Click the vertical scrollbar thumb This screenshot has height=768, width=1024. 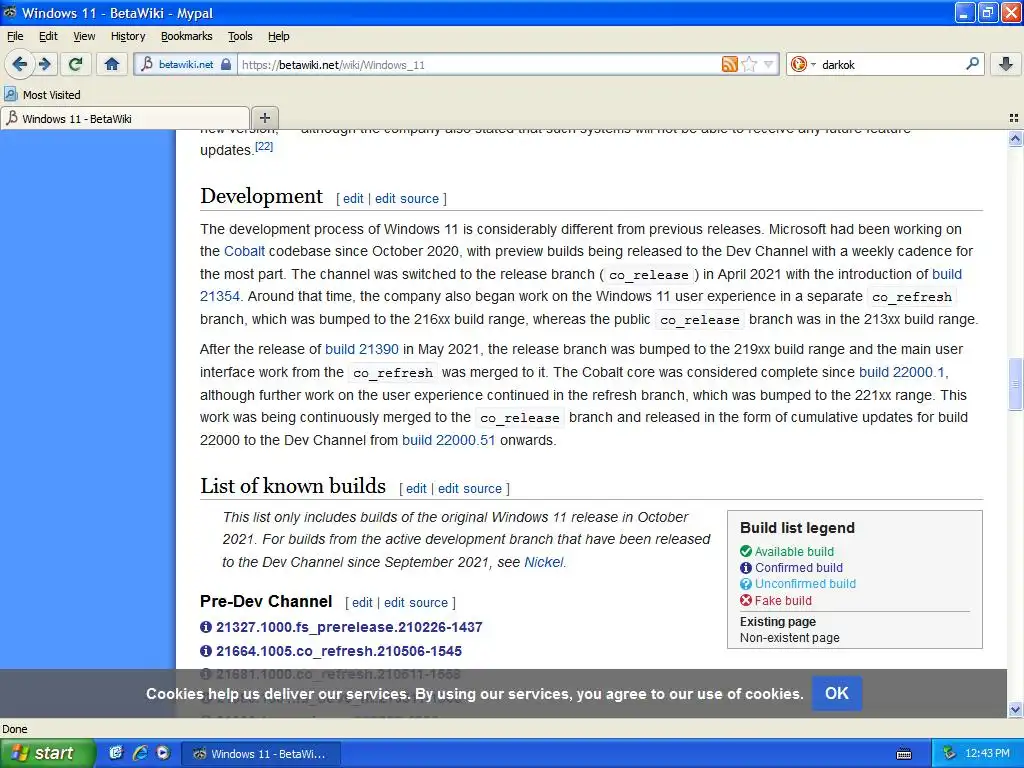tap(1015, 384)
